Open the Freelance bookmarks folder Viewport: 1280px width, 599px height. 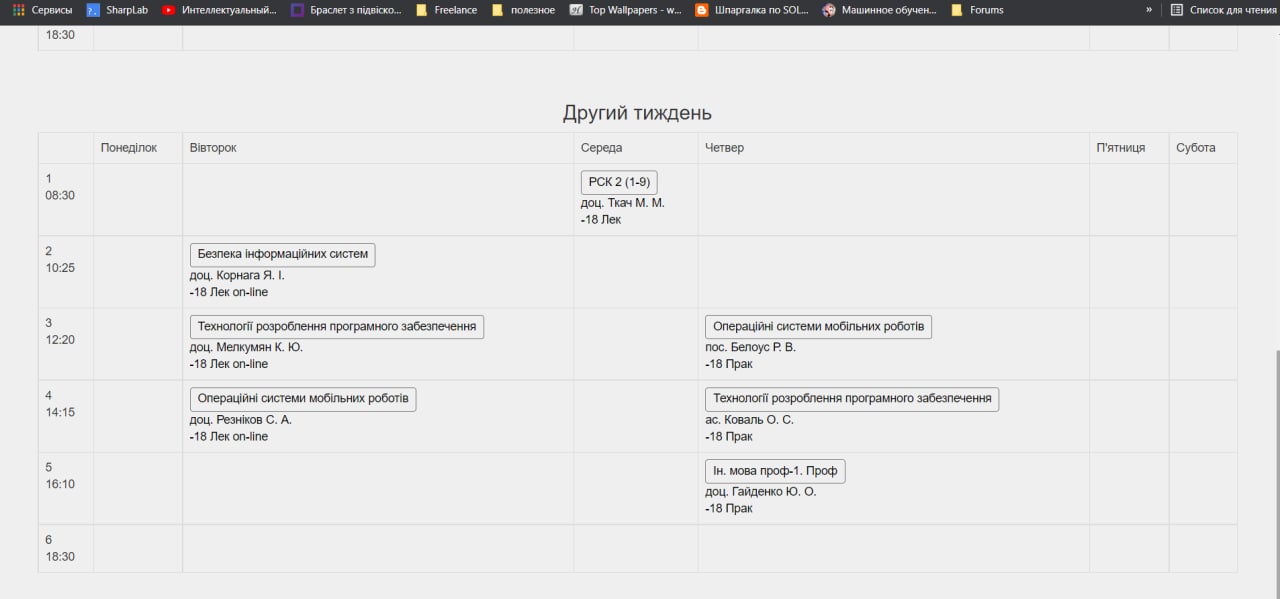click(447, 10)
